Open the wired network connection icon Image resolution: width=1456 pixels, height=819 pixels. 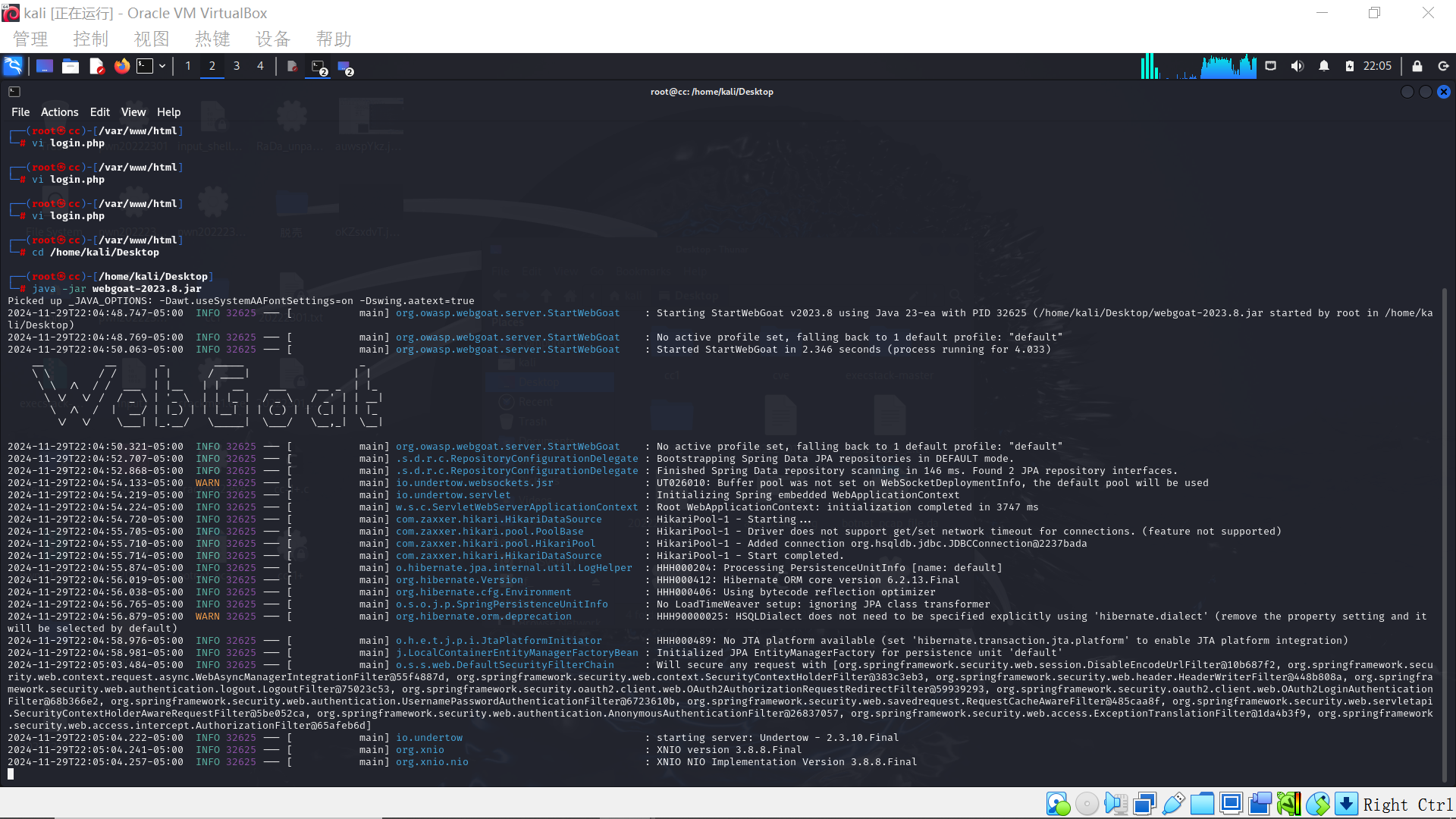1271,66
